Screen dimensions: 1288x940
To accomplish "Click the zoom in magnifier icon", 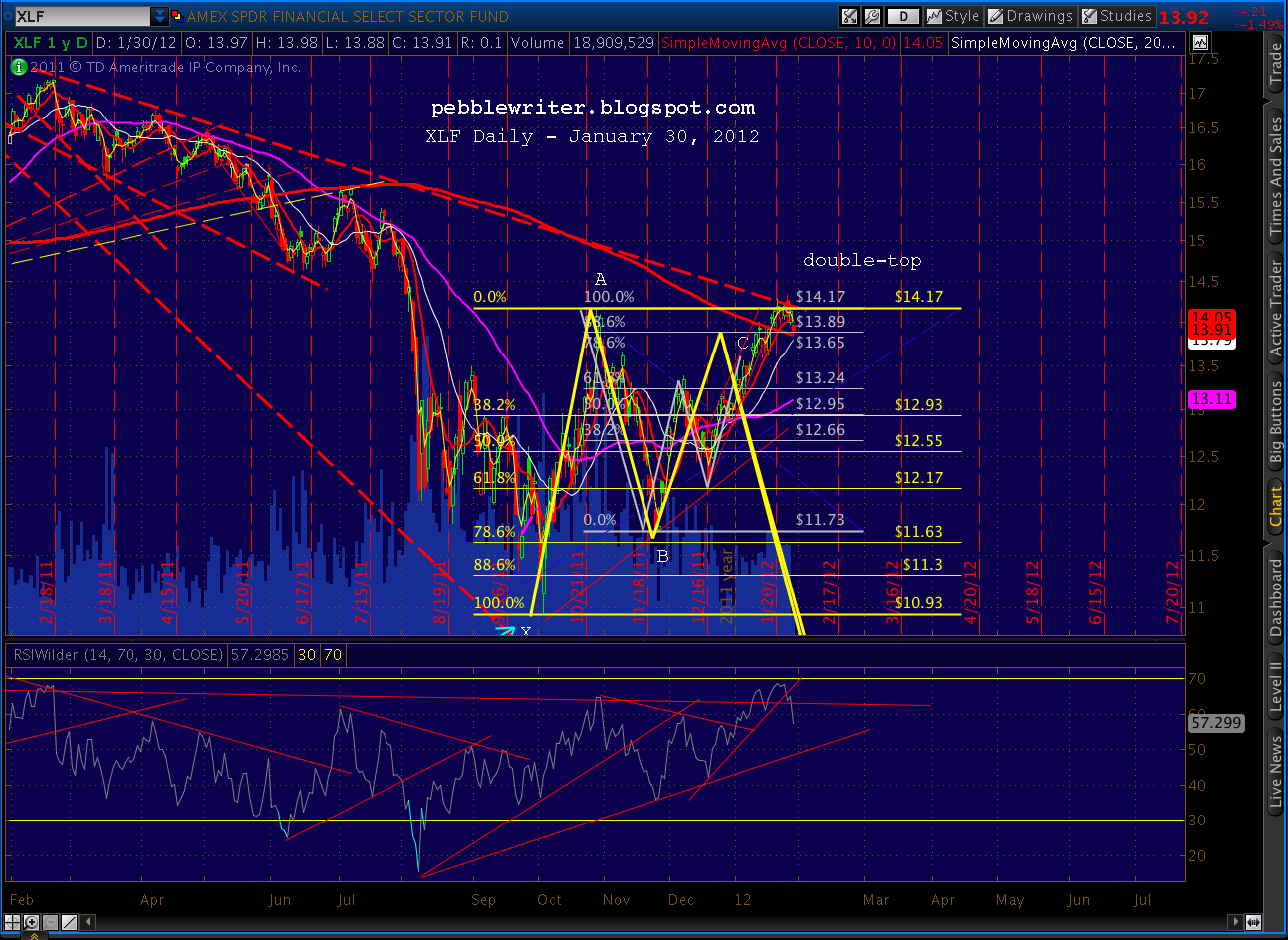I will (33, 922).
